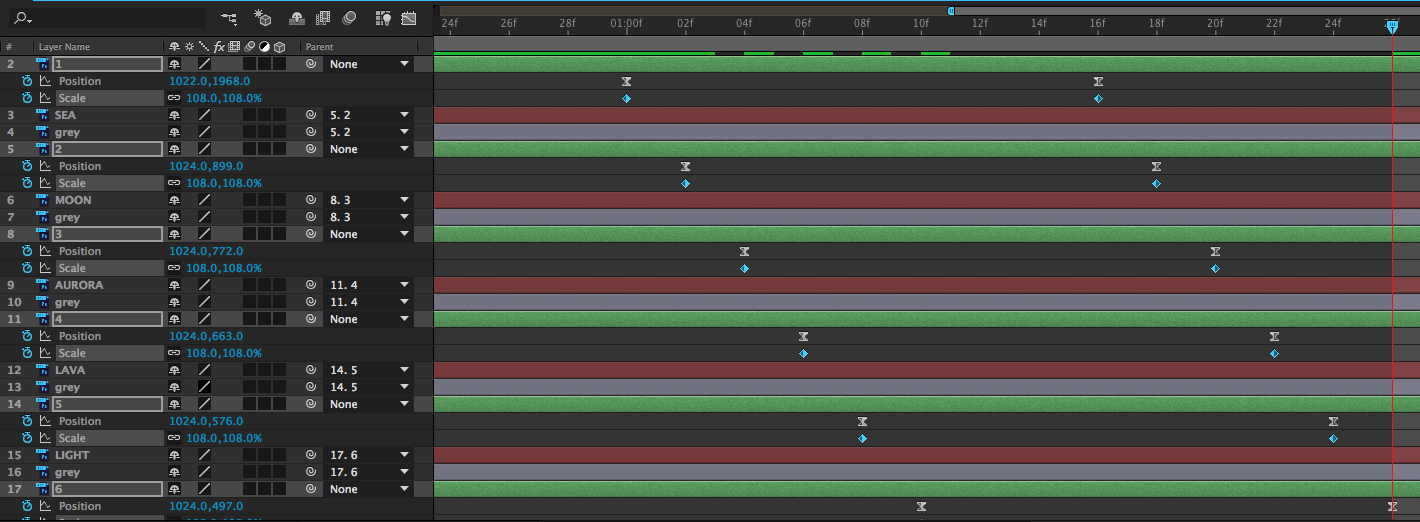
Task: Enable the Motion Blur icon in top bar
Action: (x=350, y=18)
